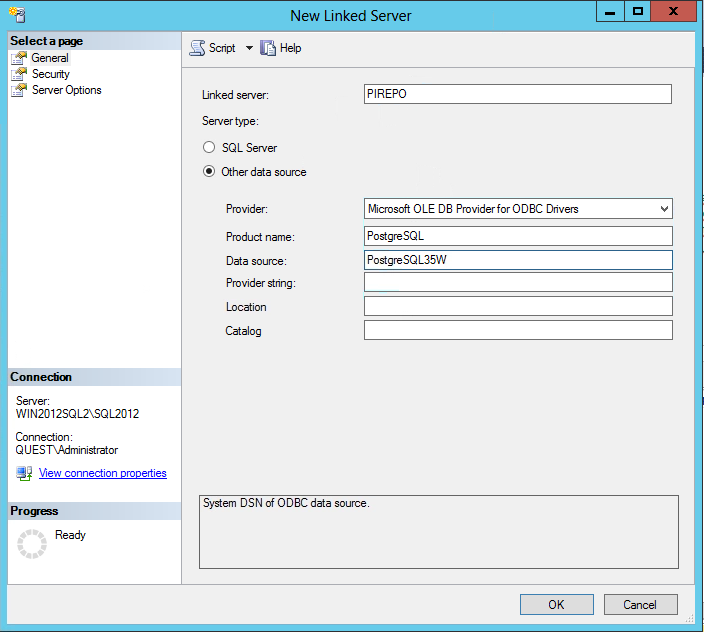This screenshot has height=632, width=704.
Task: Click into the Catalog input field
Action: (518, 330)
